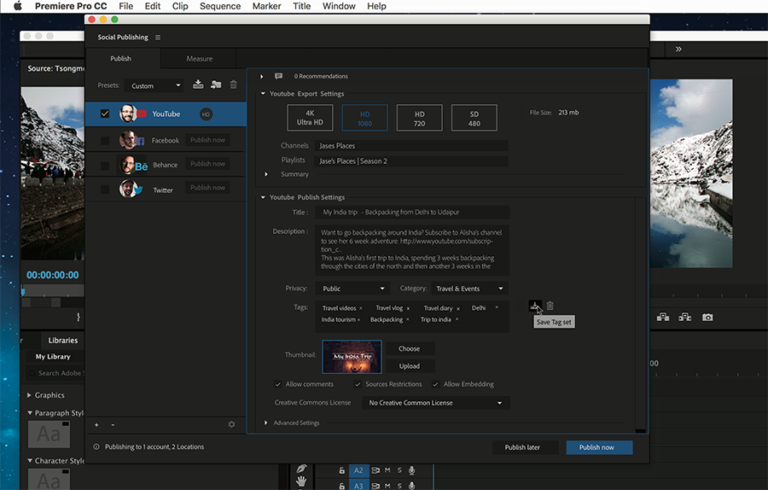Click the Publish later button
Screen dimensions: 768x490
pyautogui.click(x=525, y=447)
